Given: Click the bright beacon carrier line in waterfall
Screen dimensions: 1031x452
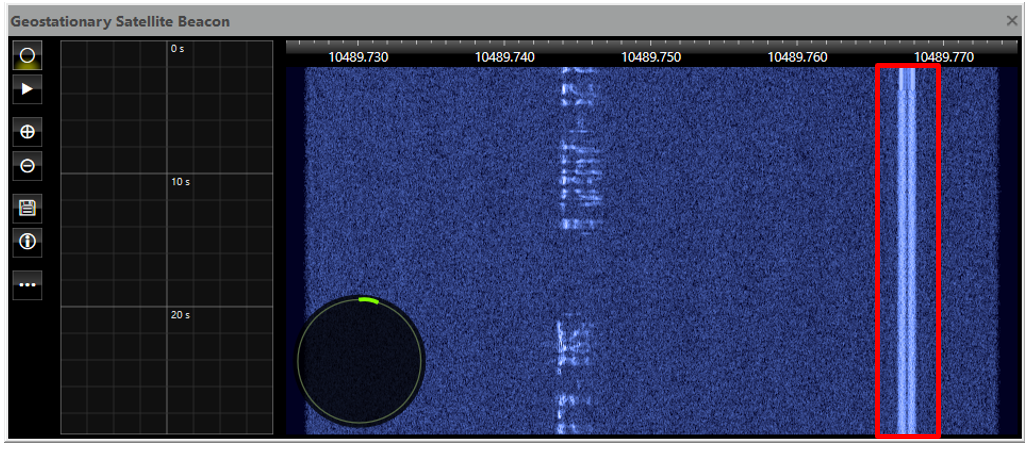Looking at the screenshot, I should (x=907, y=250).
